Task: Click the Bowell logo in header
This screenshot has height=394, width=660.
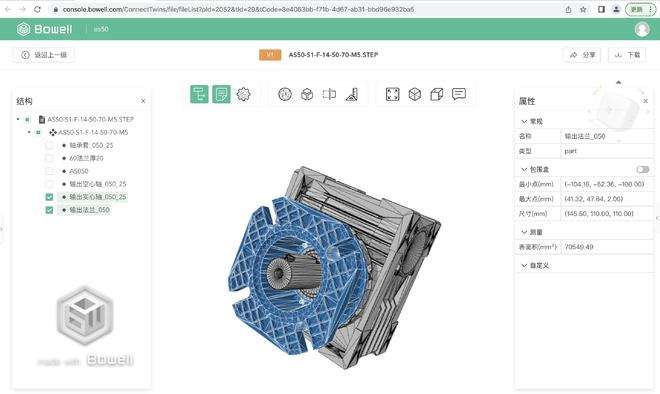Action: tap(45, 29)
